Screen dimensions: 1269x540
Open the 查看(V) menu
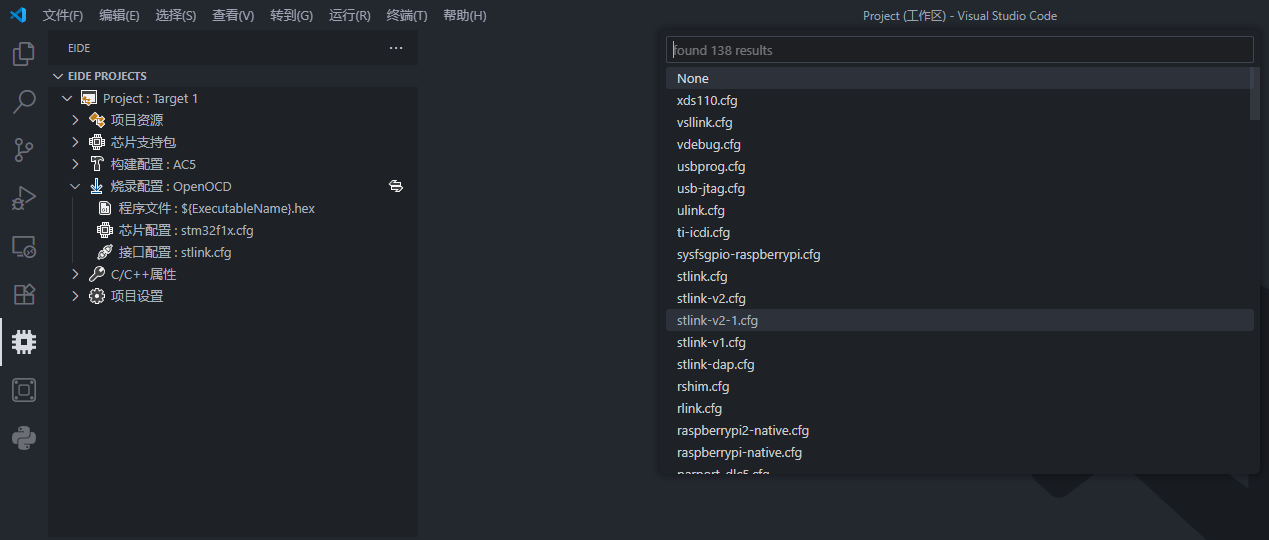pyautogui.click(x=233, y=16)
